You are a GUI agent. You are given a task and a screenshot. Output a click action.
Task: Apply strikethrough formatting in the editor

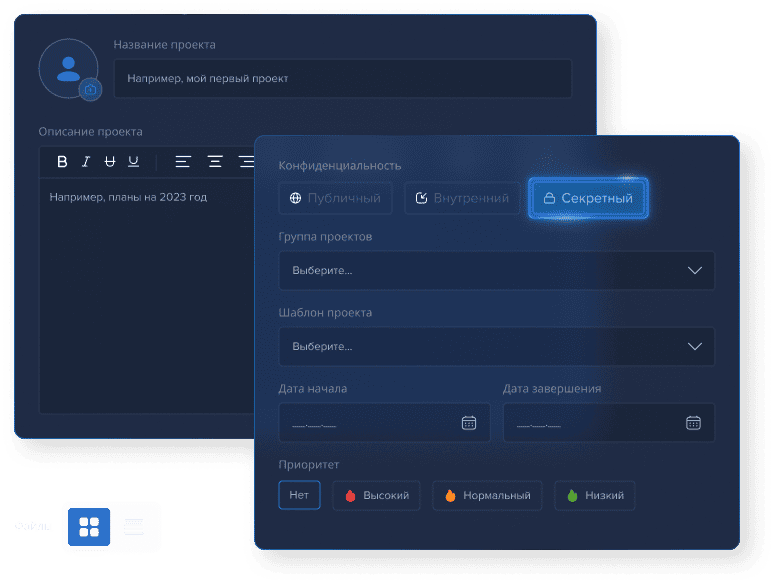[x=110, y=162]
